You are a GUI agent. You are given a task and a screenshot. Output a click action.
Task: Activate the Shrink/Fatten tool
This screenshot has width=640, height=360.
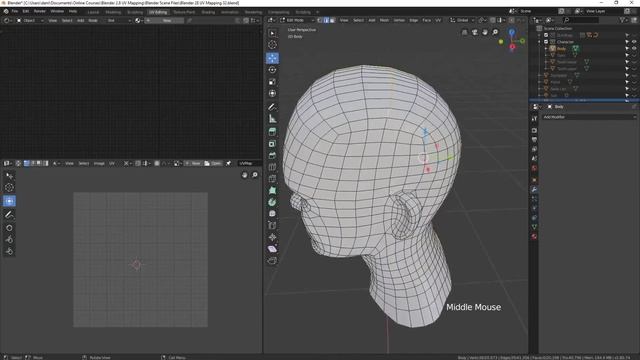tap(272, 238)
